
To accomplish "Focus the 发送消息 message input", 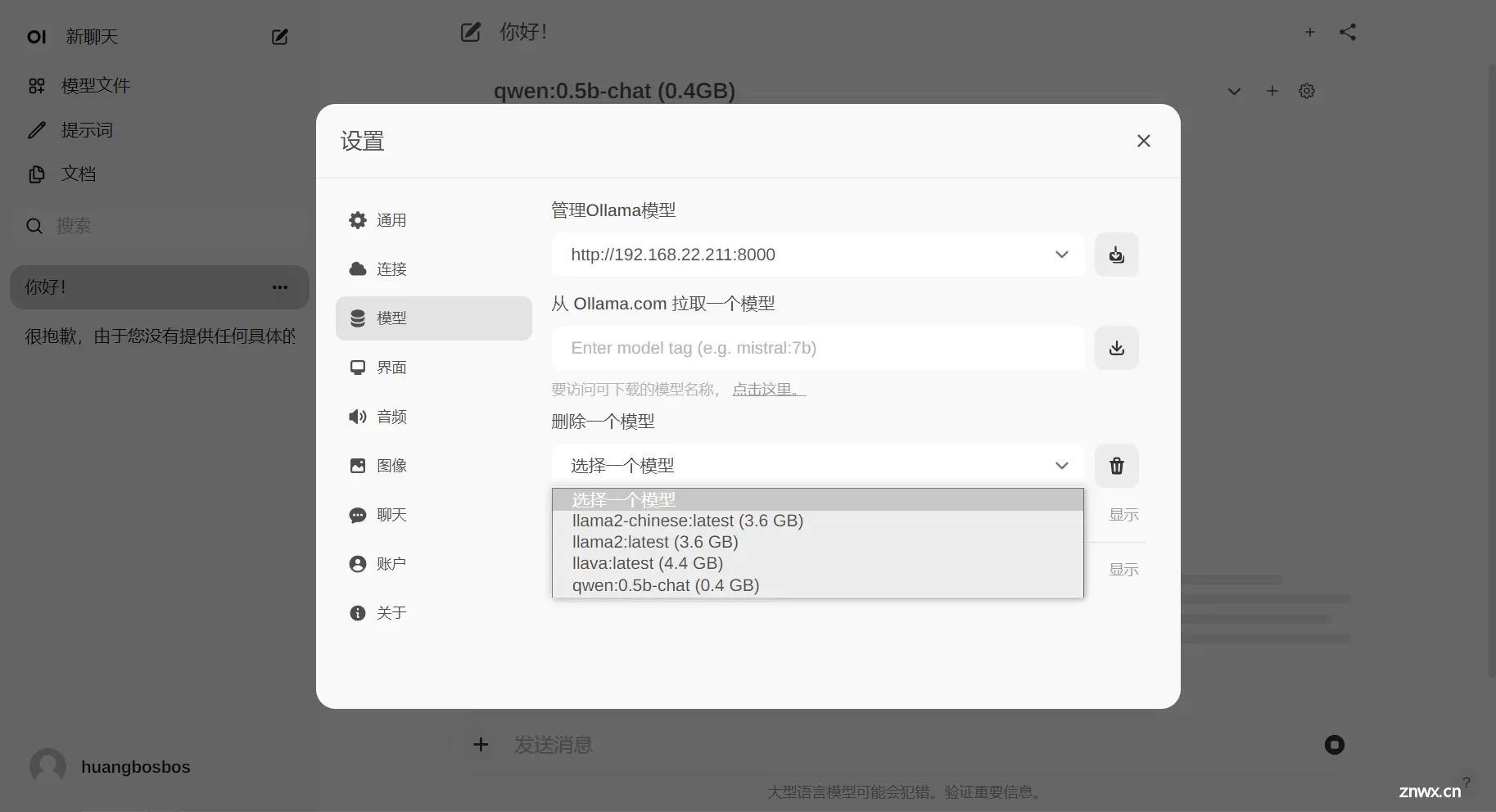I will 909,745.
